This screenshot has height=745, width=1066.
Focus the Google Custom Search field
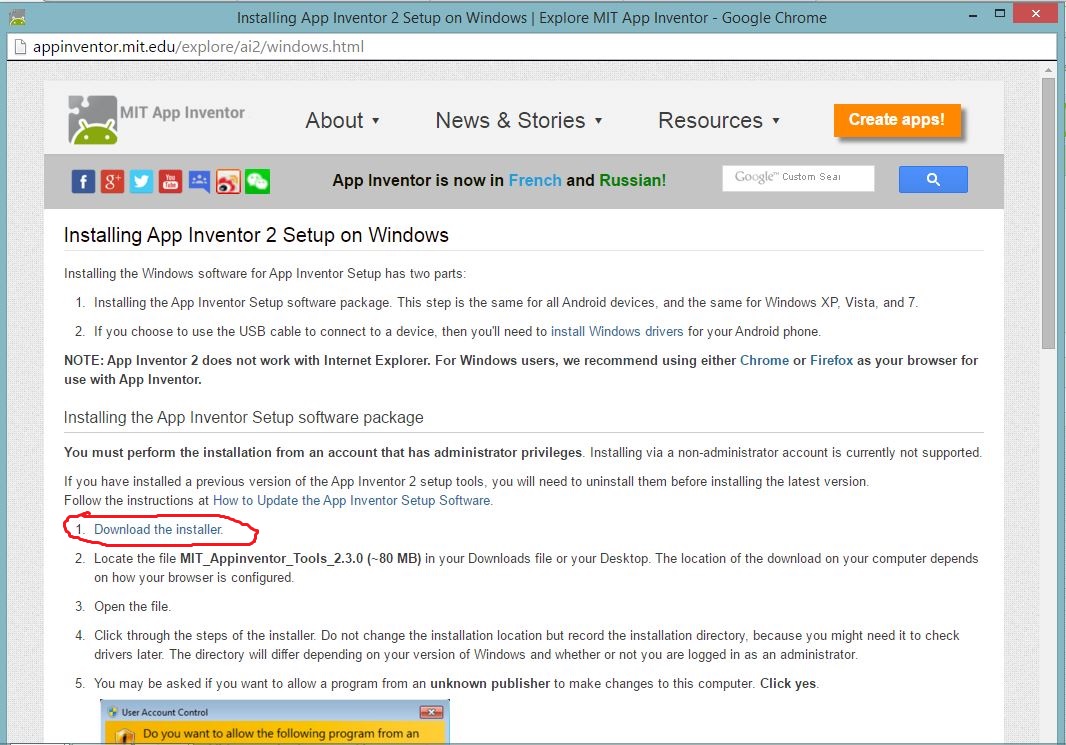click(x=798, y=178)
